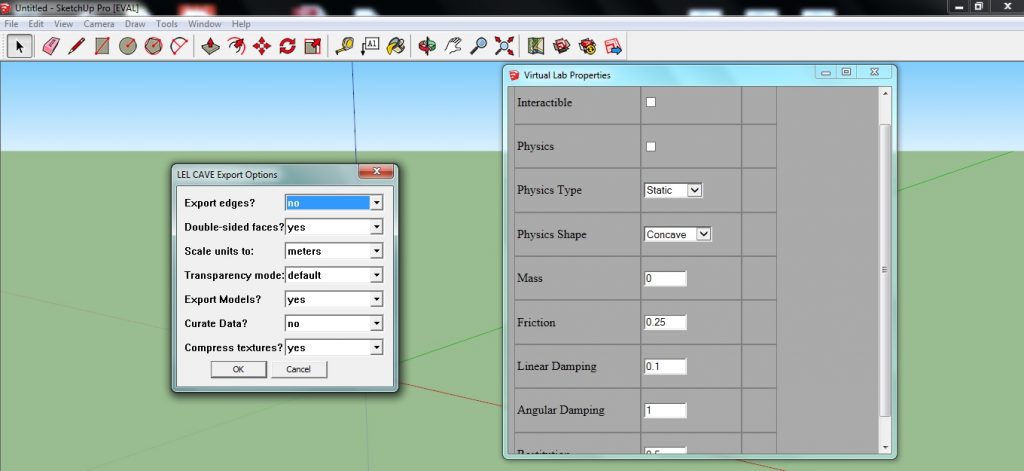The height and width of the screenshot is (471, 1024).
Task: Select the Tape Measure tool
Action: (x=344, y=46)
